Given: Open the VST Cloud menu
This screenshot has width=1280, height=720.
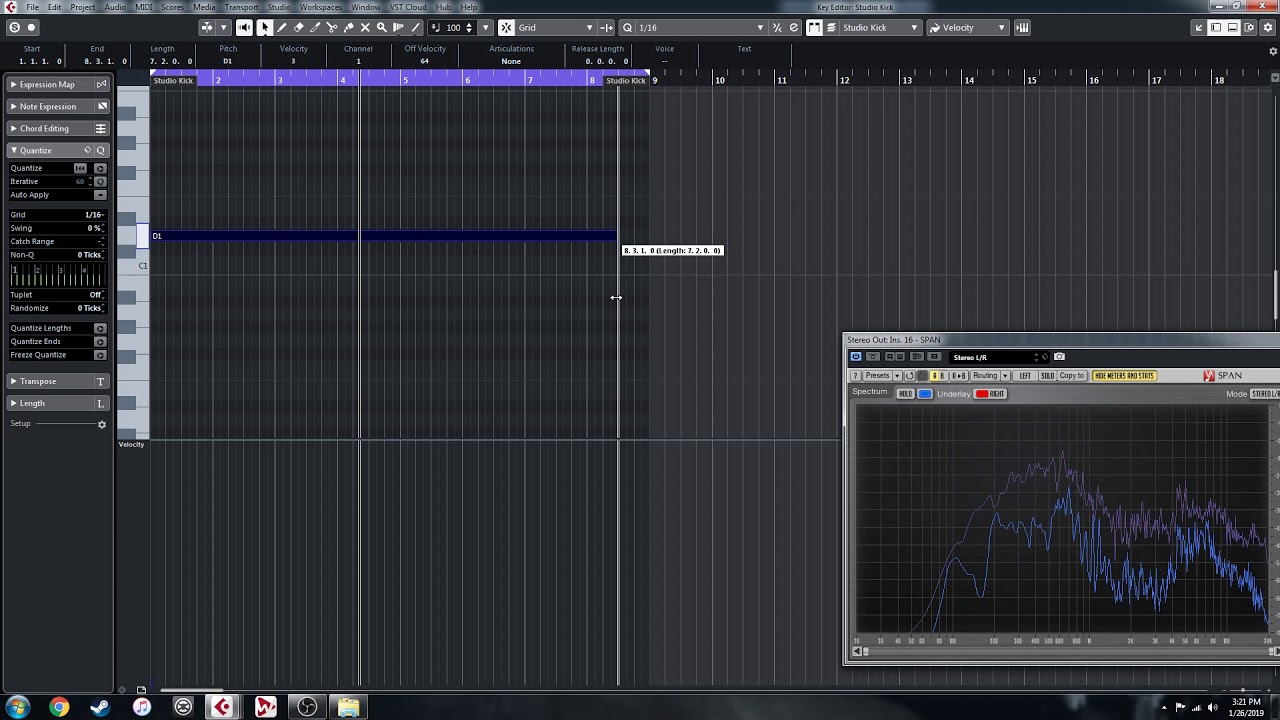Looking at the screenshot, I should pos(408,7).
